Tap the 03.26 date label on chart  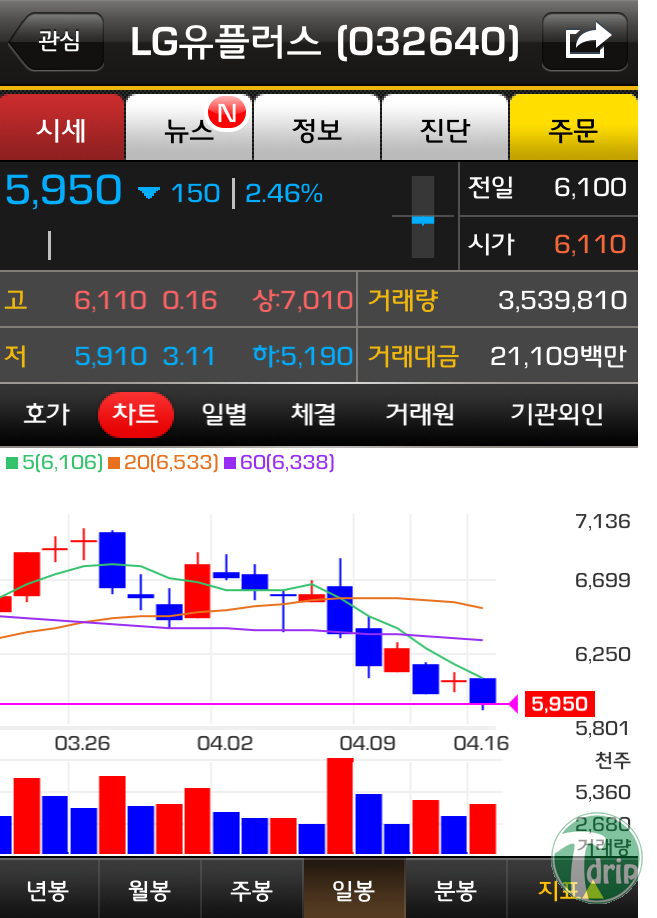coord(83,743)
